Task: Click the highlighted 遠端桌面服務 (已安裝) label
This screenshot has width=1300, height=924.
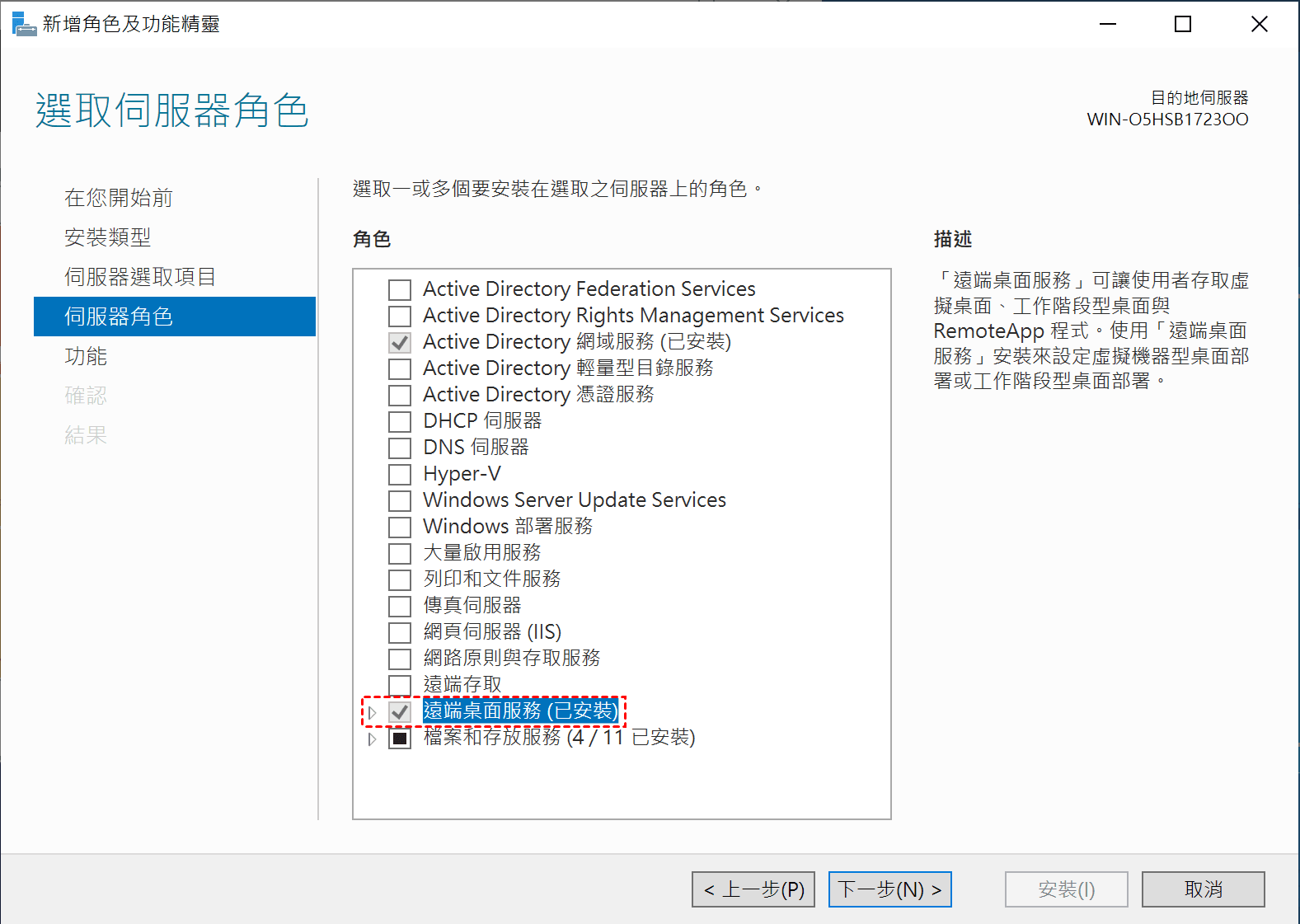Action: [520, 711]
